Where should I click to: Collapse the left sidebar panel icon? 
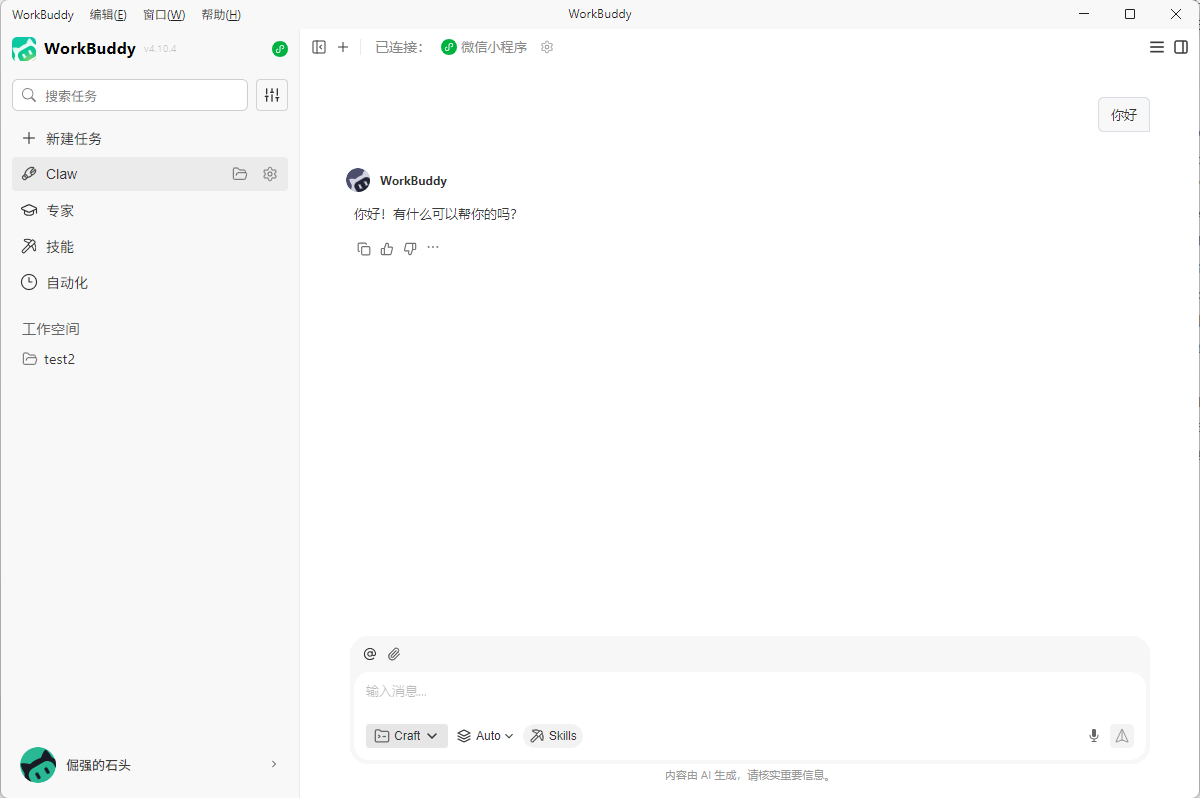click(x=319, y=47)
